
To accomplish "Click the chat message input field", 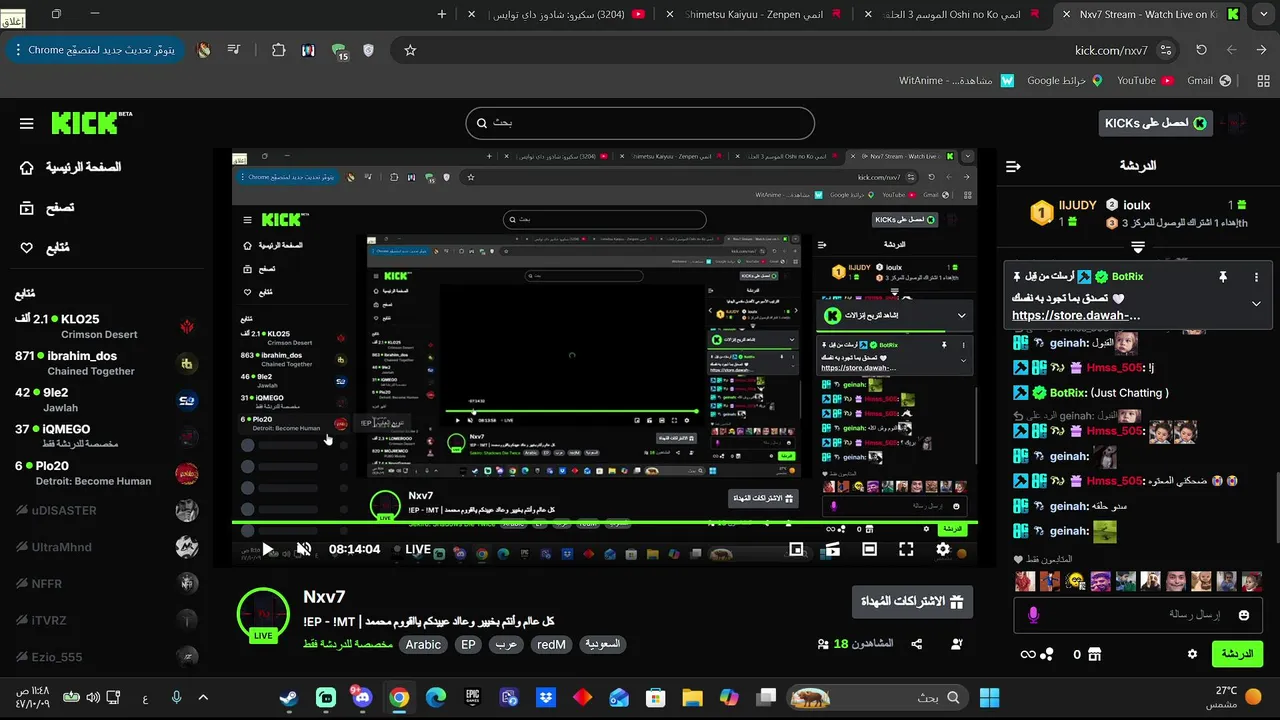I will (x=1138, y=615).
